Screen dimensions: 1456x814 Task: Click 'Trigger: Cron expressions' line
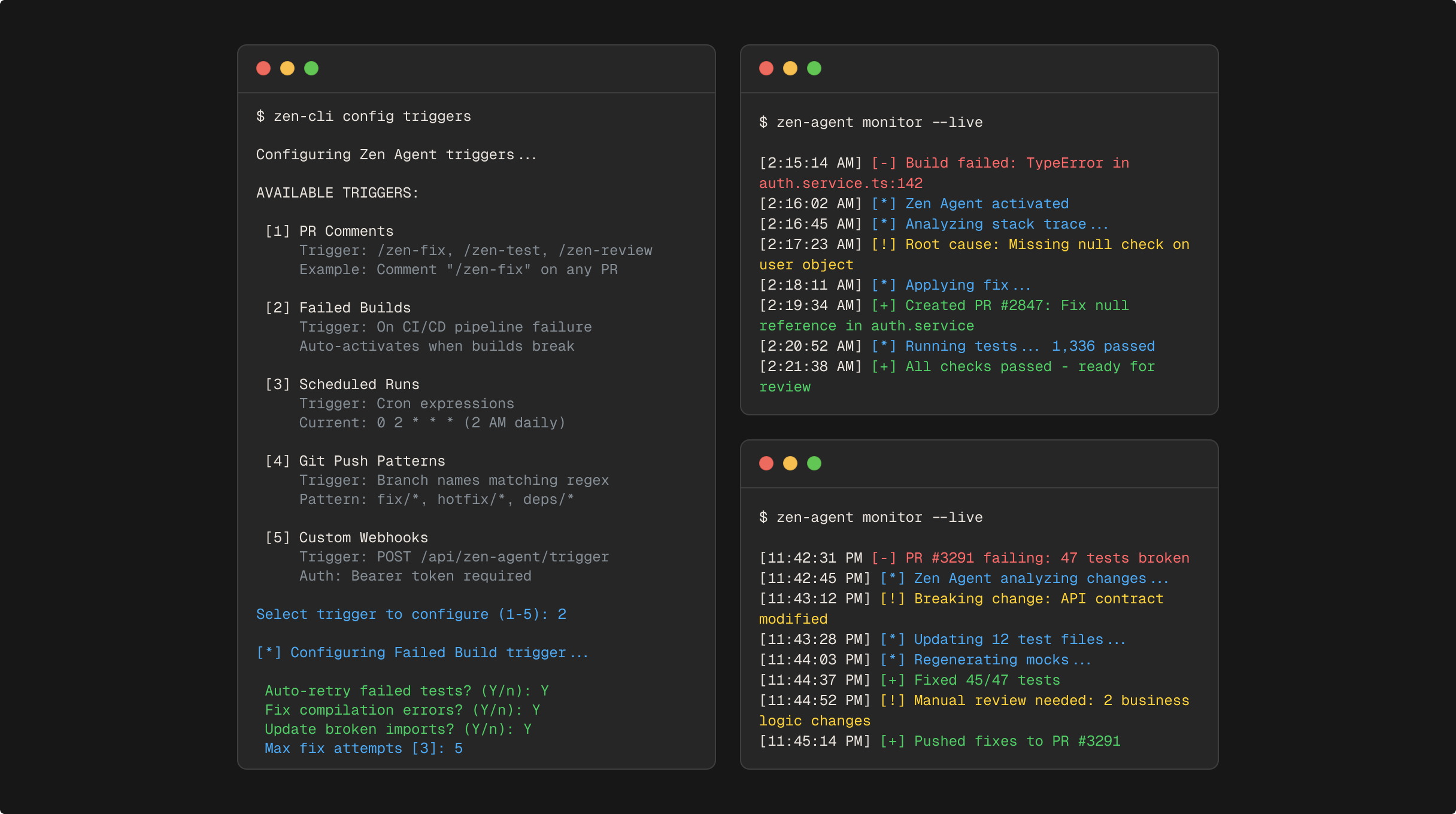tap(407, 403)
